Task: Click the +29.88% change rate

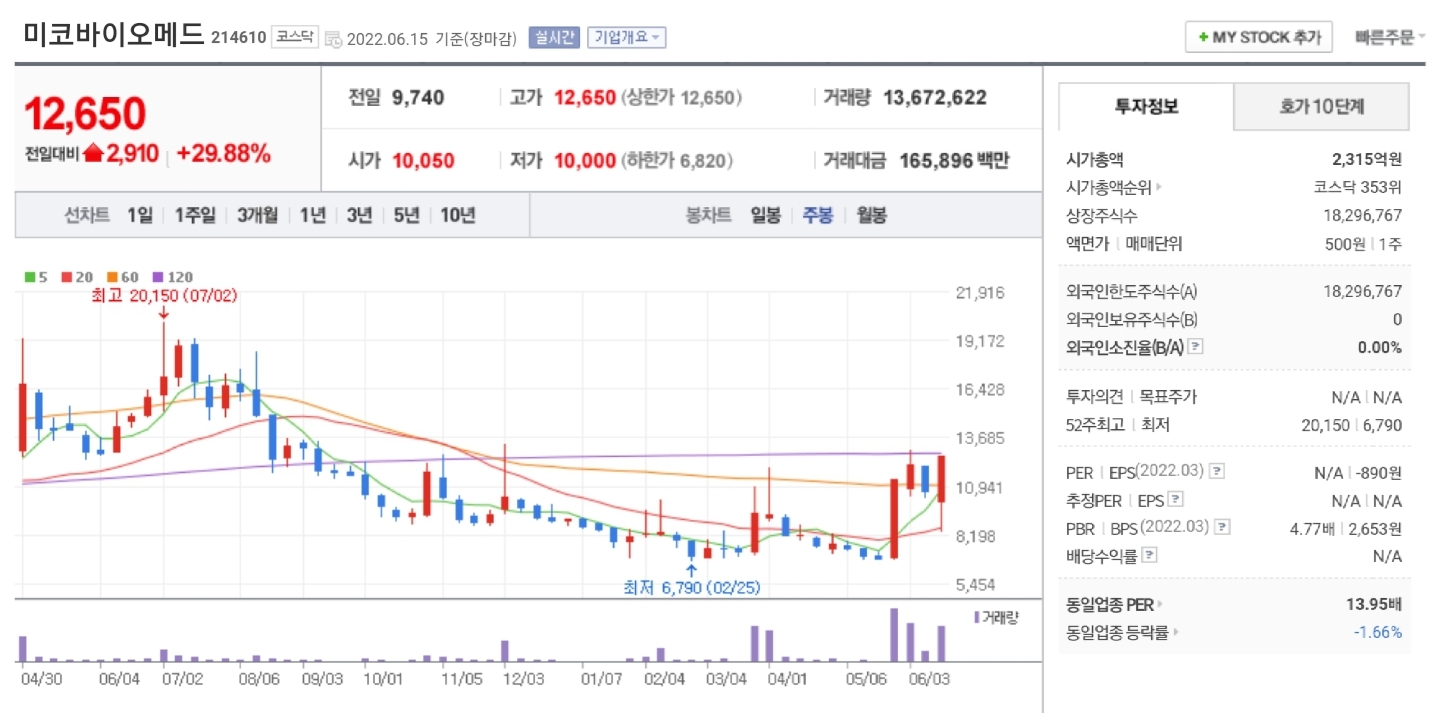Action: coord(223,153)
